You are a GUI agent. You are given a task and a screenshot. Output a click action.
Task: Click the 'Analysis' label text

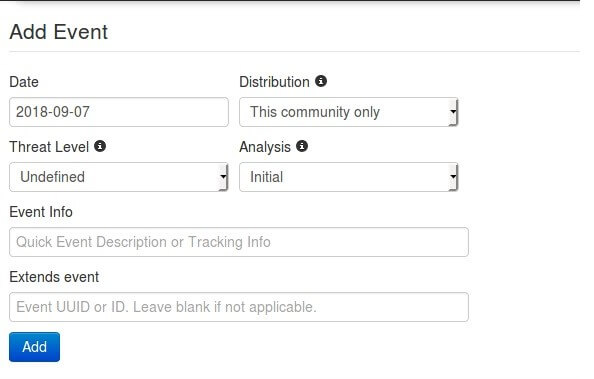265,147
